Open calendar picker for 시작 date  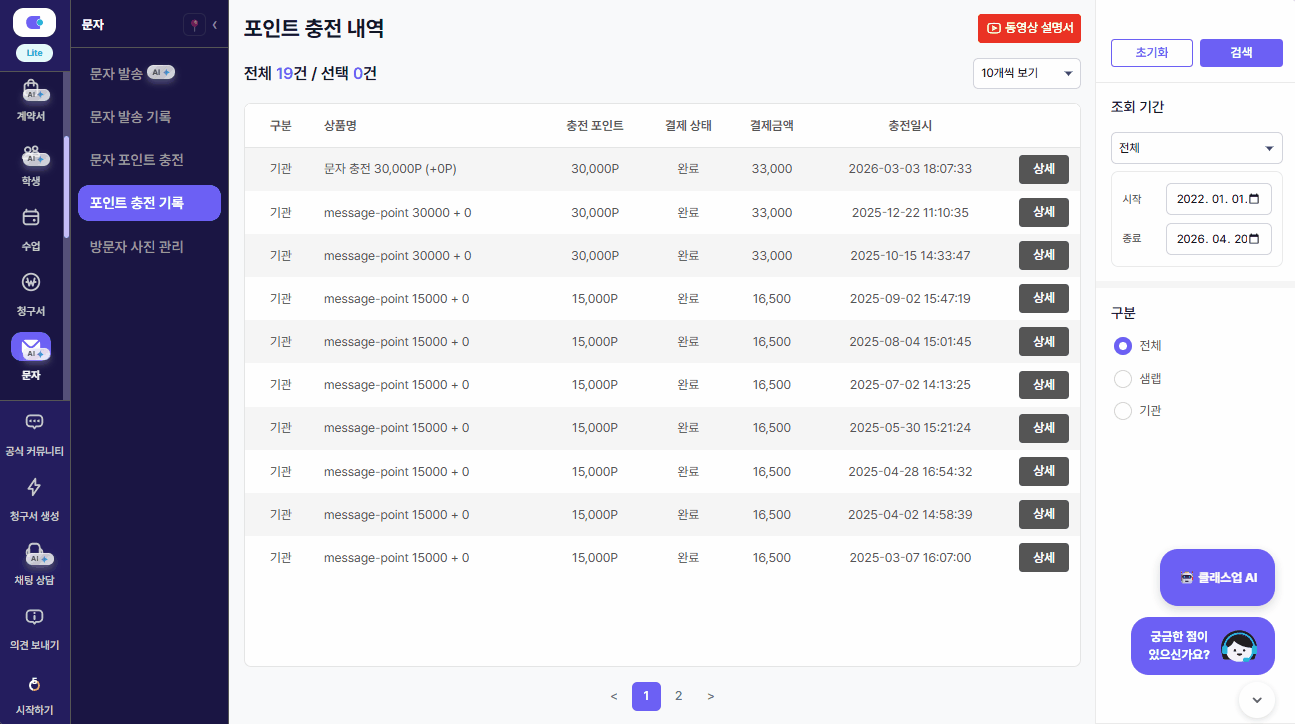click(1255, 198)
